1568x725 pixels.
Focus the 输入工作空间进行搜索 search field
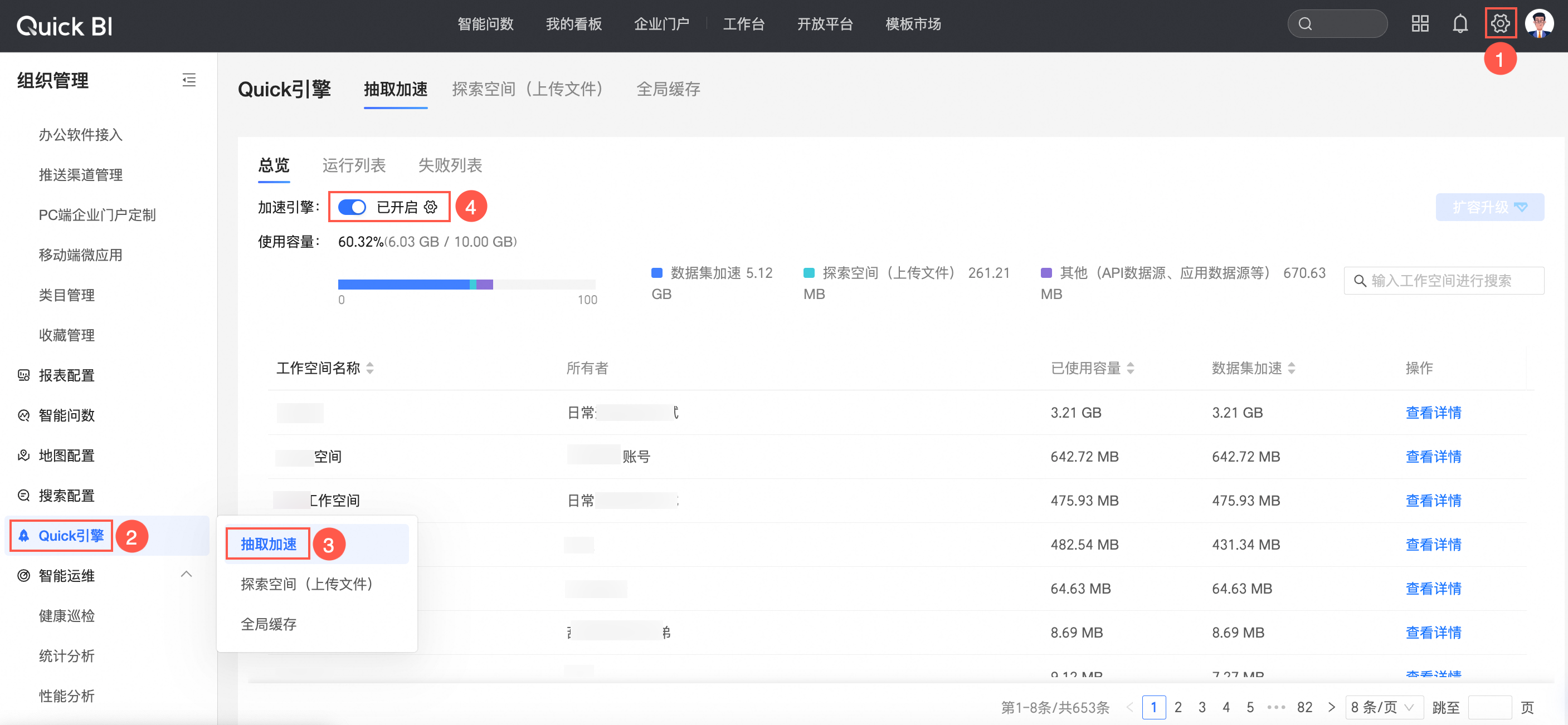1444,281
